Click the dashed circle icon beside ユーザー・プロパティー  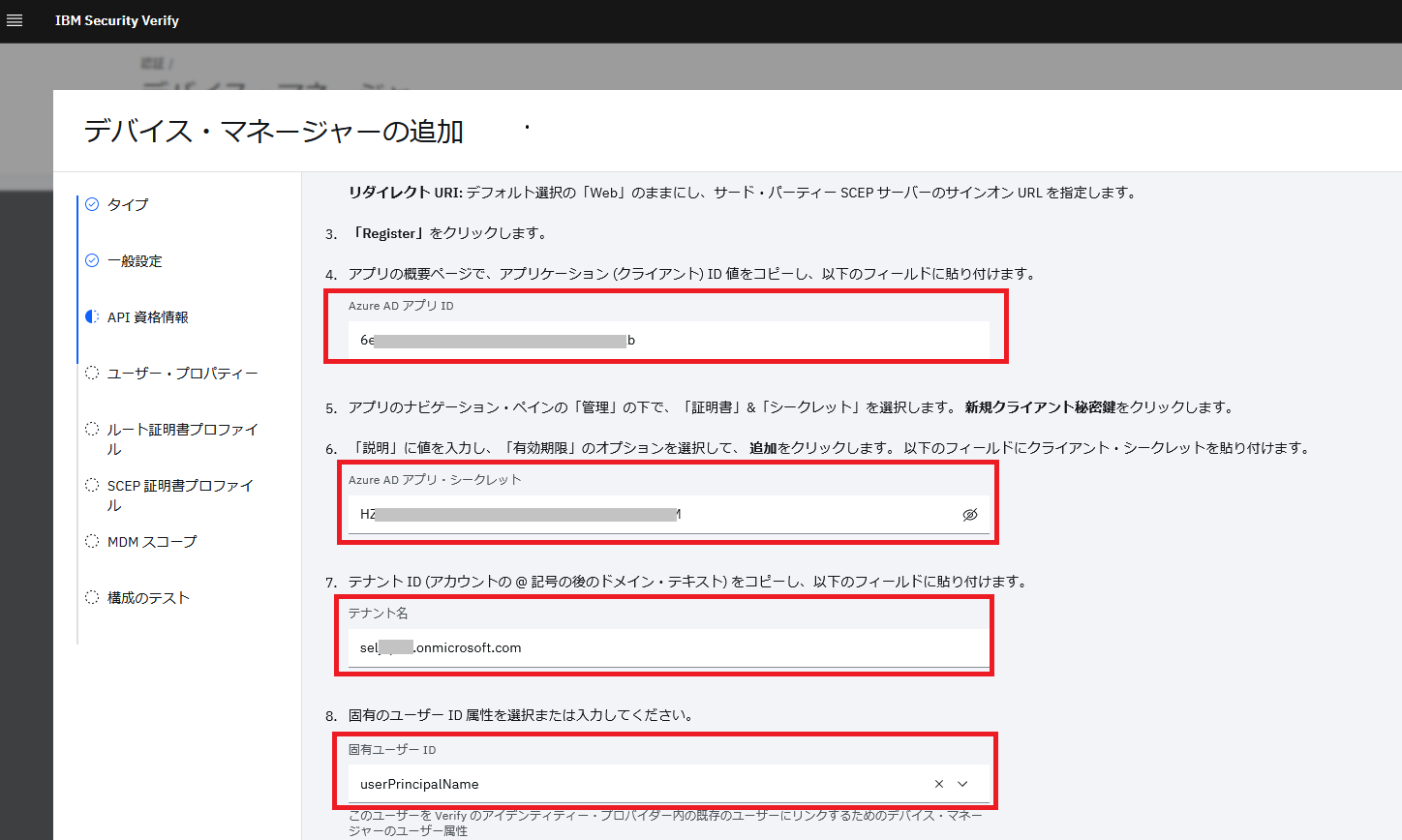tap(92, 373)
